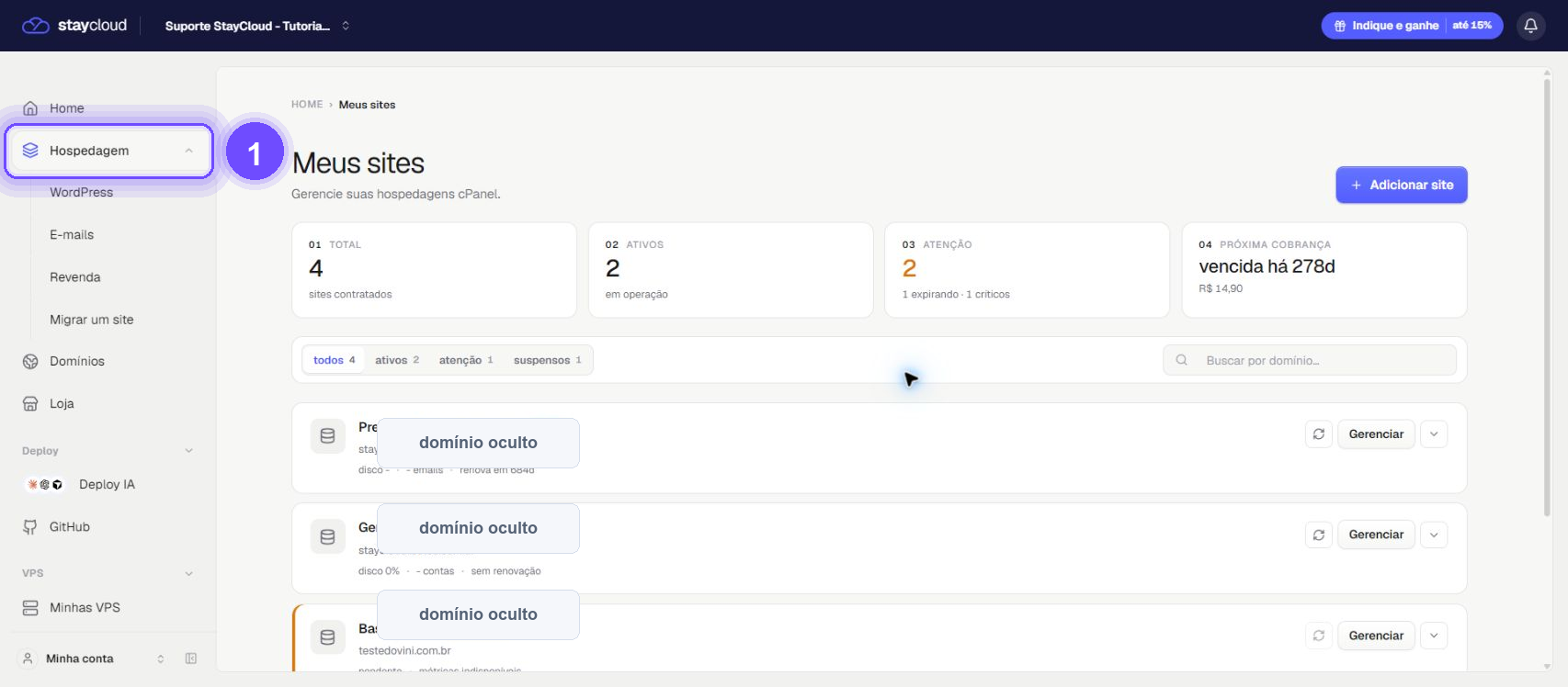Image resolution: width=1568 pixels, height=687 pixels.
Task: Open Revenda in sidebar
Action: tap(75, 276)
